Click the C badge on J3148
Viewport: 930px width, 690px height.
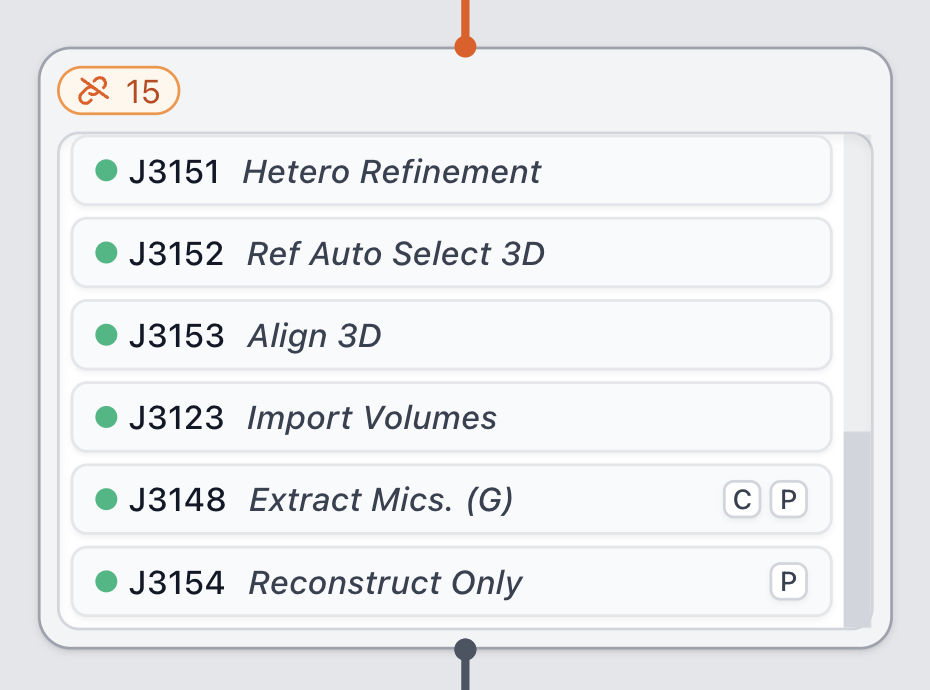click(x=742, y=500)
